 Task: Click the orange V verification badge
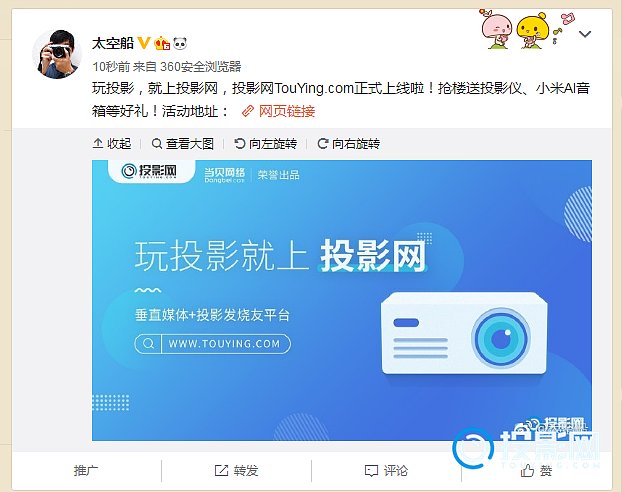click(x=144, y=43)
